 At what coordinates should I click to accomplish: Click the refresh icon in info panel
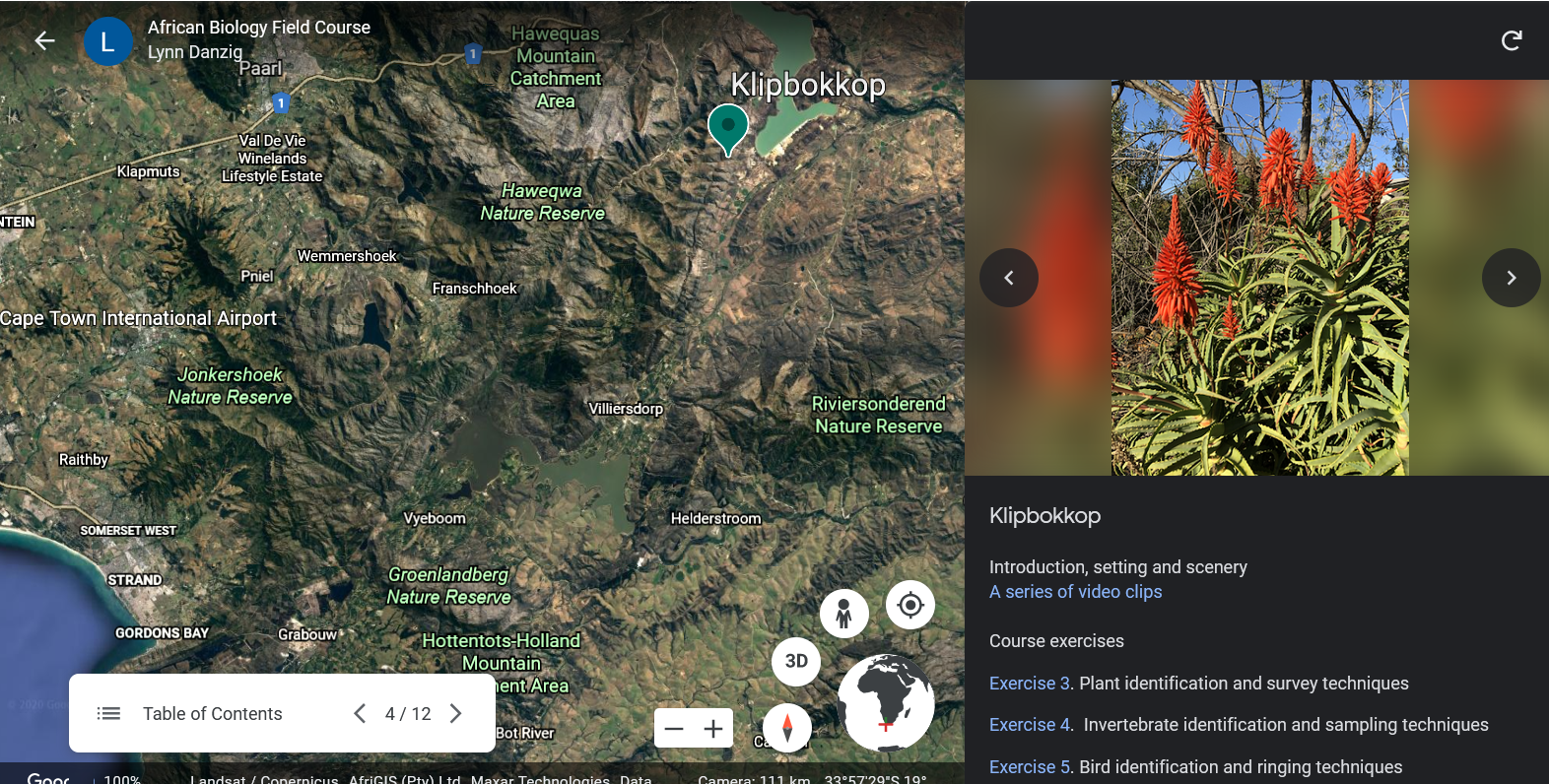[1511, 40]
